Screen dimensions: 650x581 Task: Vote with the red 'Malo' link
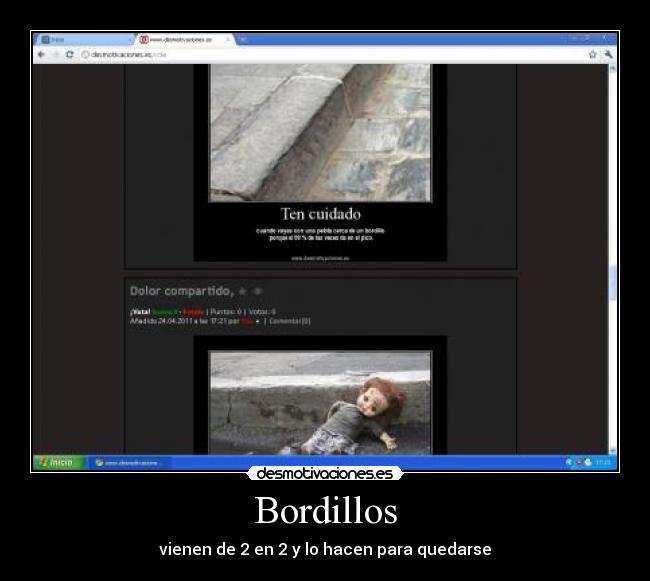click(193, 312)
